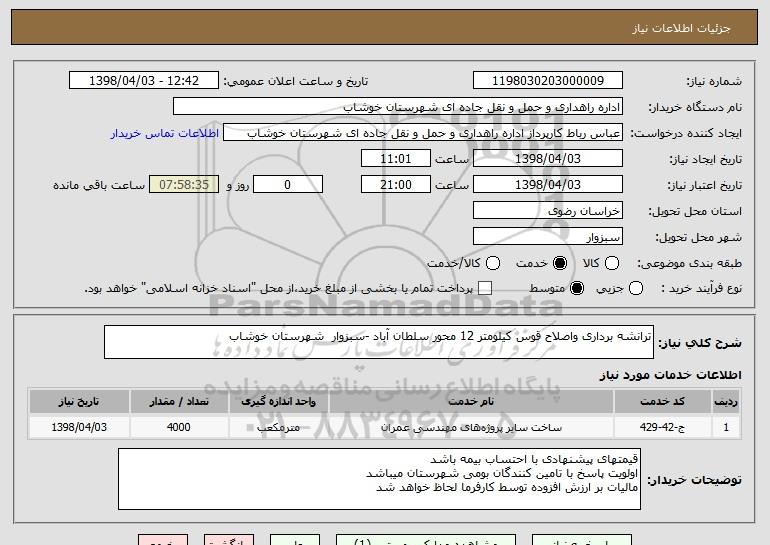Click the quantity cell 4000
The height and width of the screenshot is (545, 770).
pos(179,427)
